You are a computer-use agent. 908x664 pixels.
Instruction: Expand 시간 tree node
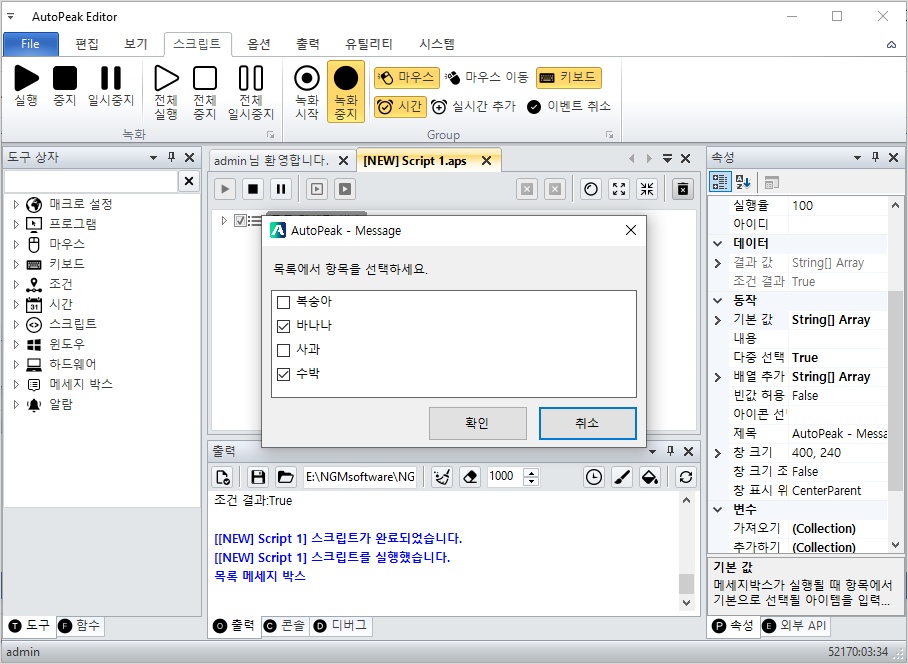tap(16, 304)
